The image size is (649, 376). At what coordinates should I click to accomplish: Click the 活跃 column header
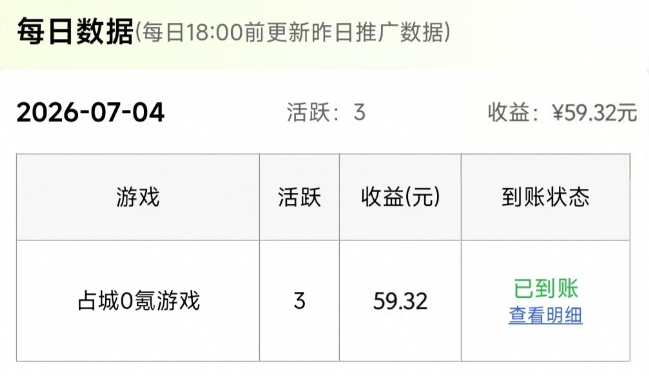coord(299,197)
